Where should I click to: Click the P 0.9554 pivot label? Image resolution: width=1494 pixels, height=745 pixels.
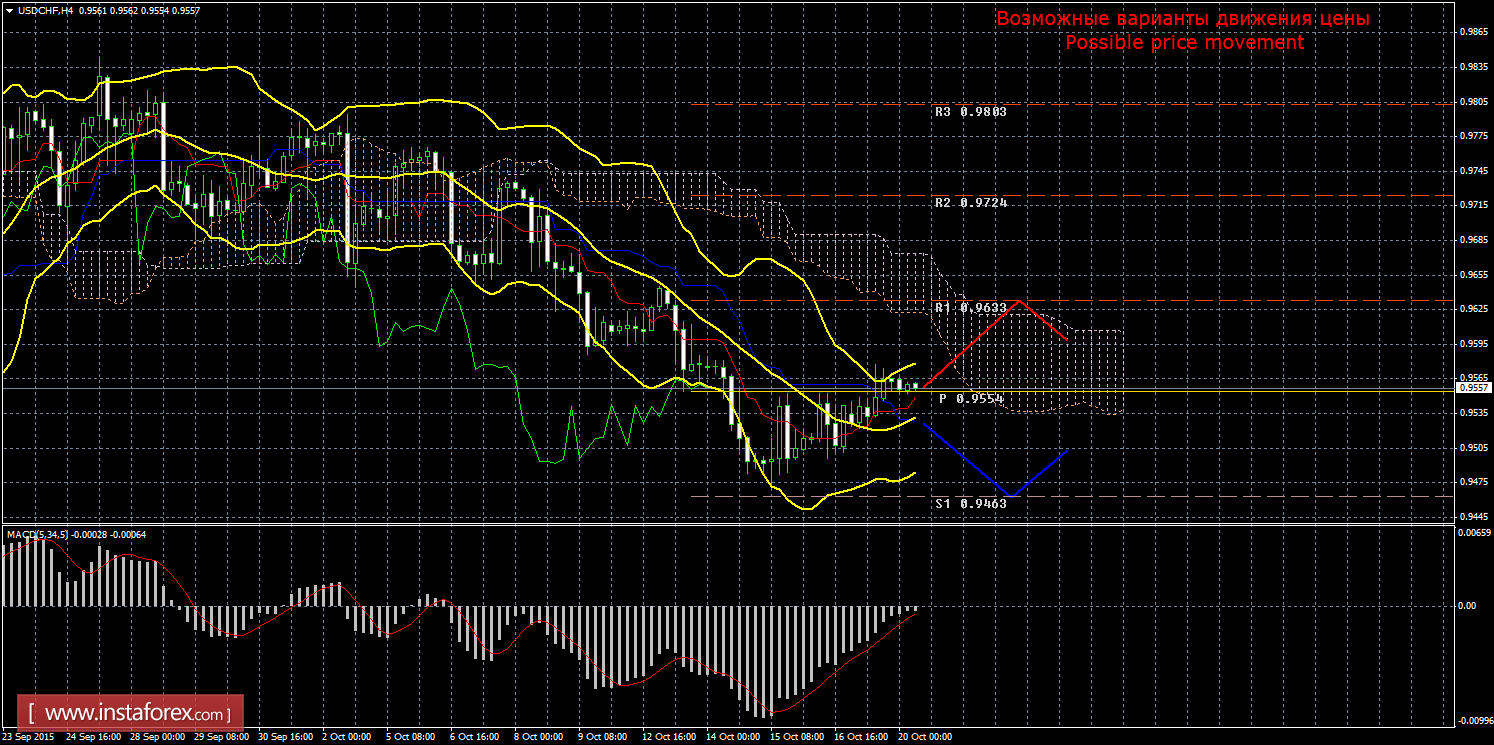tap(971, 398)
